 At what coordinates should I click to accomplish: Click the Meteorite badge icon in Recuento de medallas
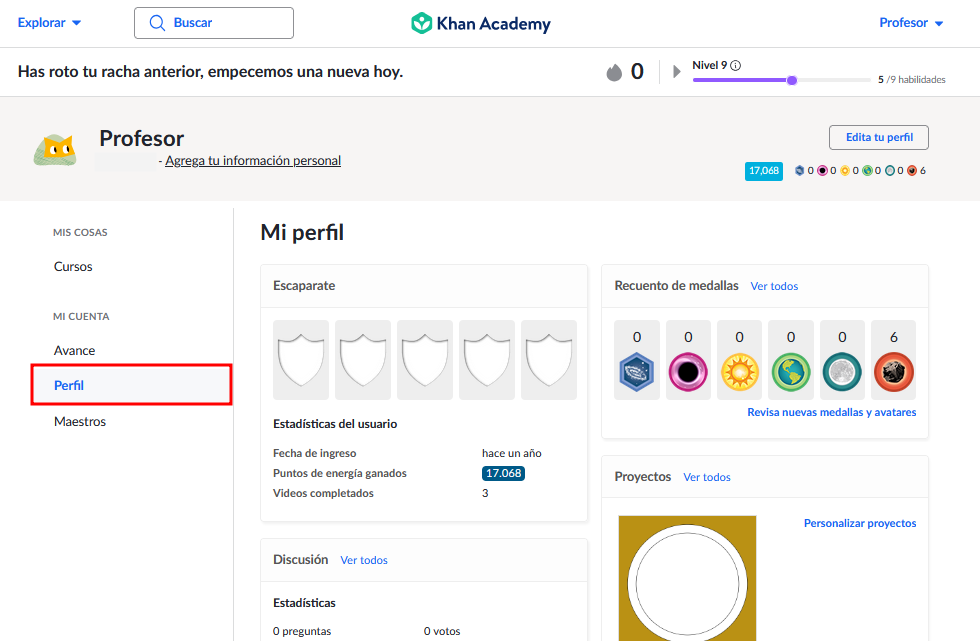tap(636, 372)
